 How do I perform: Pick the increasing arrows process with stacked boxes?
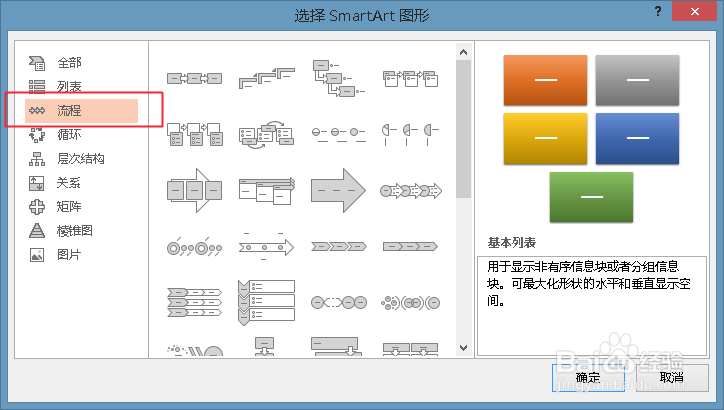[x=266, y=190]
